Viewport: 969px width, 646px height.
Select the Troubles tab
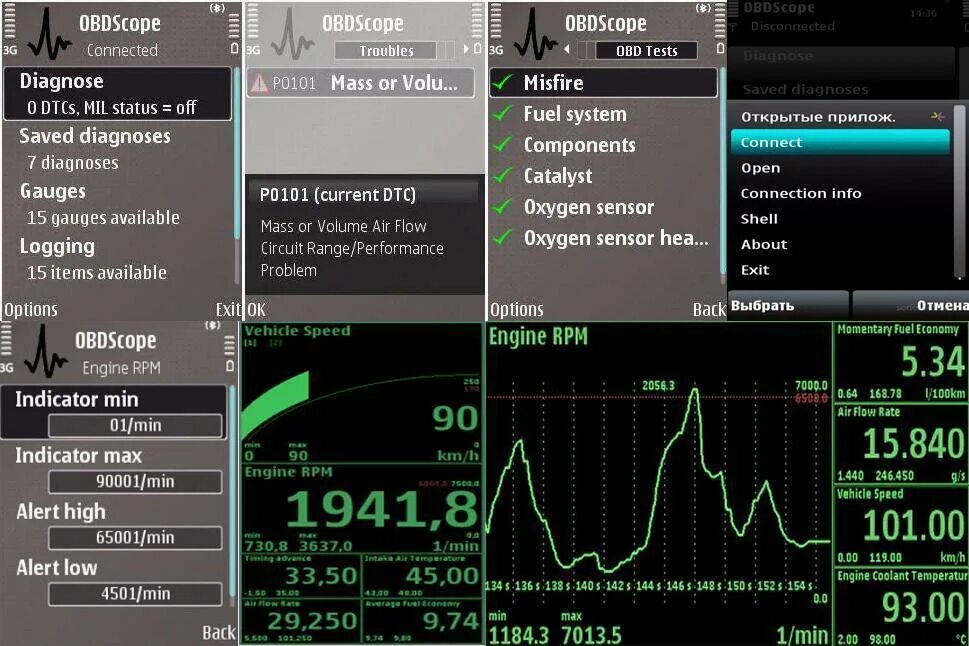click(386, 51)
